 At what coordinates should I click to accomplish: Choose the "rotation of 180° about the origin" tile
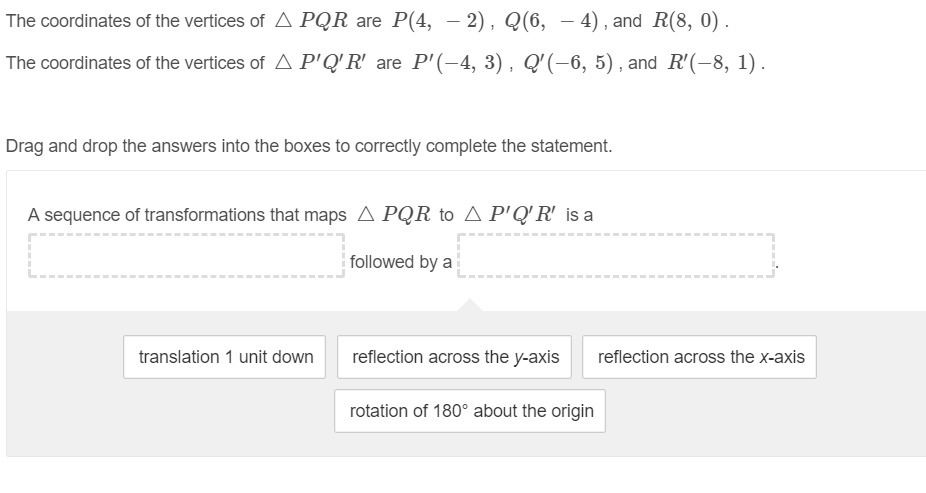pyautogui.click(x=469, y=411)
